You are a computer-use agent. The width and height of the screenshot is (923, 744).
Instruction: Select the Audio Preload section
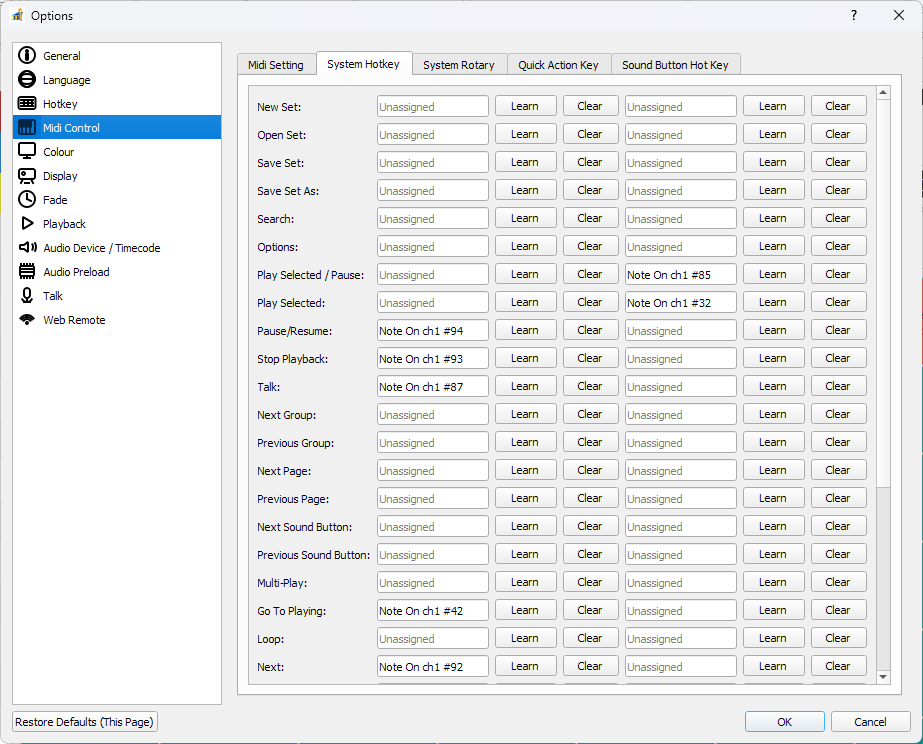click(75, 271)
